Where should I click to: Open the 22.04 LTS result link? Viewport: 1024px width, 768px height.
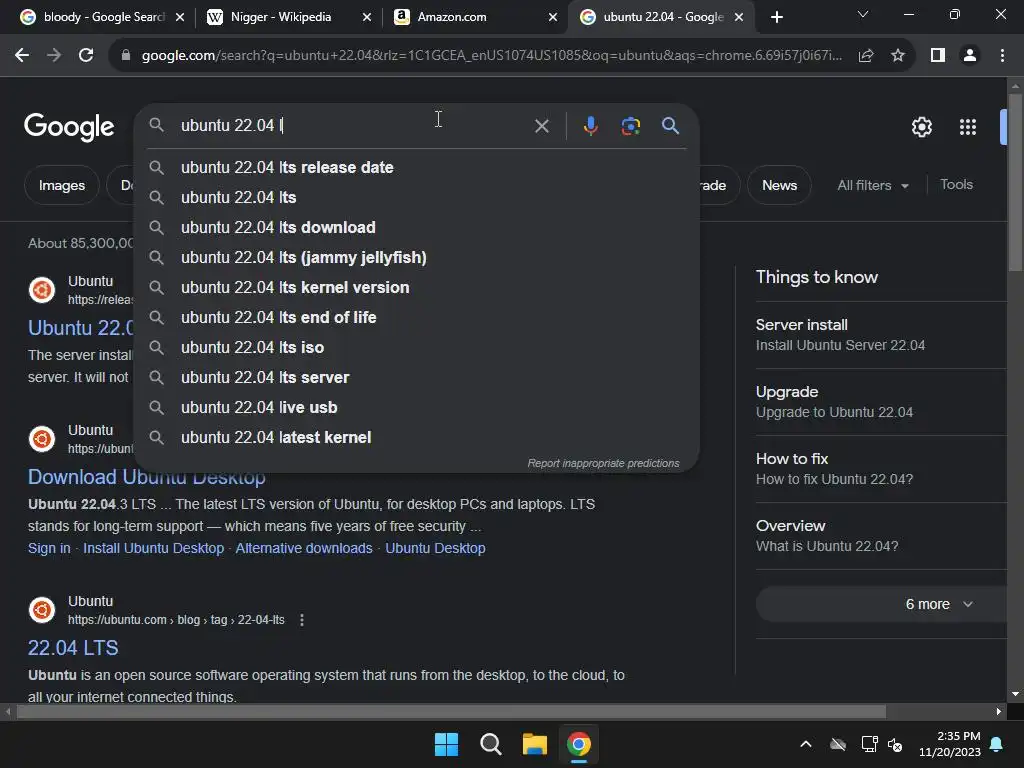pyautogui.click(x=73, y=648)
